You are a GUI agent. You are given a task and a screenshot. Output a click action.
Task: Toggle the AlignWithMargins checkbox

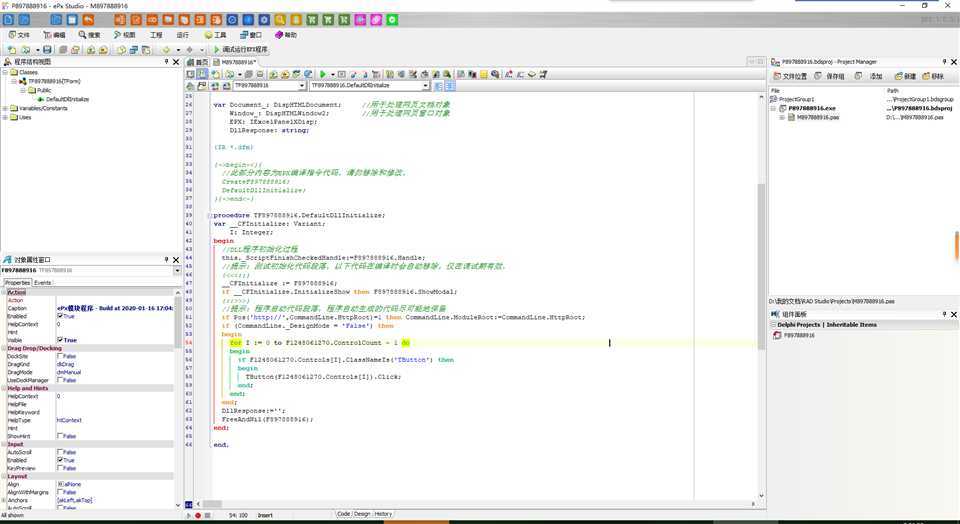(x=60, y=492)
